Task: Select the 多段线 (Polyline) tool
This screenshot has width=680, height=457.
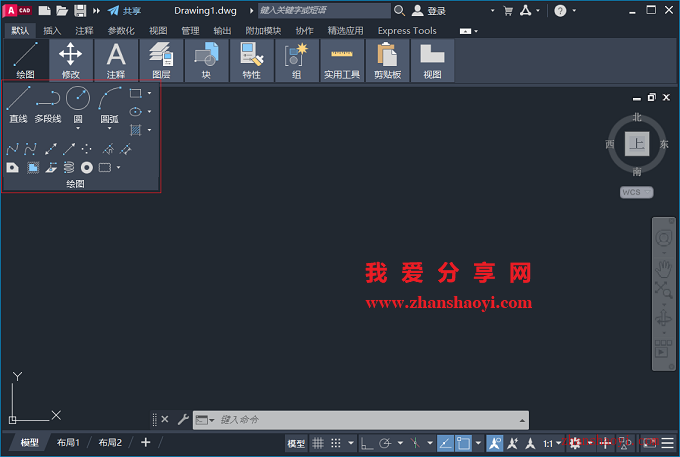Action: pyautogui.click(x=48, y=104)
